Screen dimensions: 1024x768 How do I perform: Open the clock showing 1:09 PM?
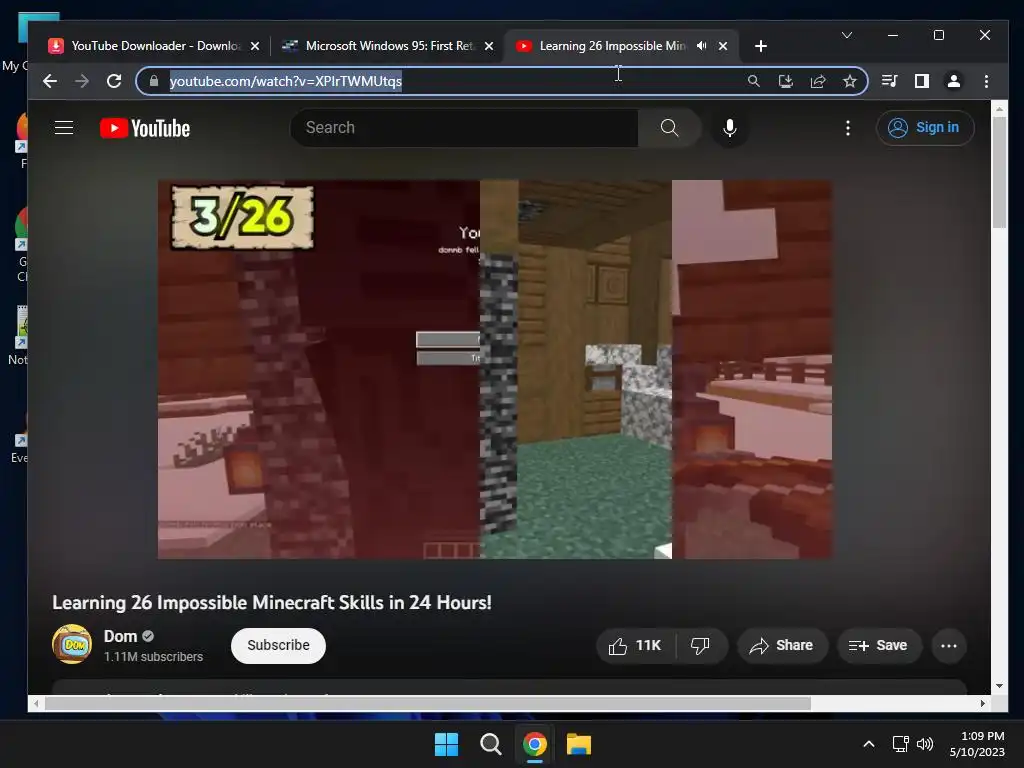coord(977,744)
